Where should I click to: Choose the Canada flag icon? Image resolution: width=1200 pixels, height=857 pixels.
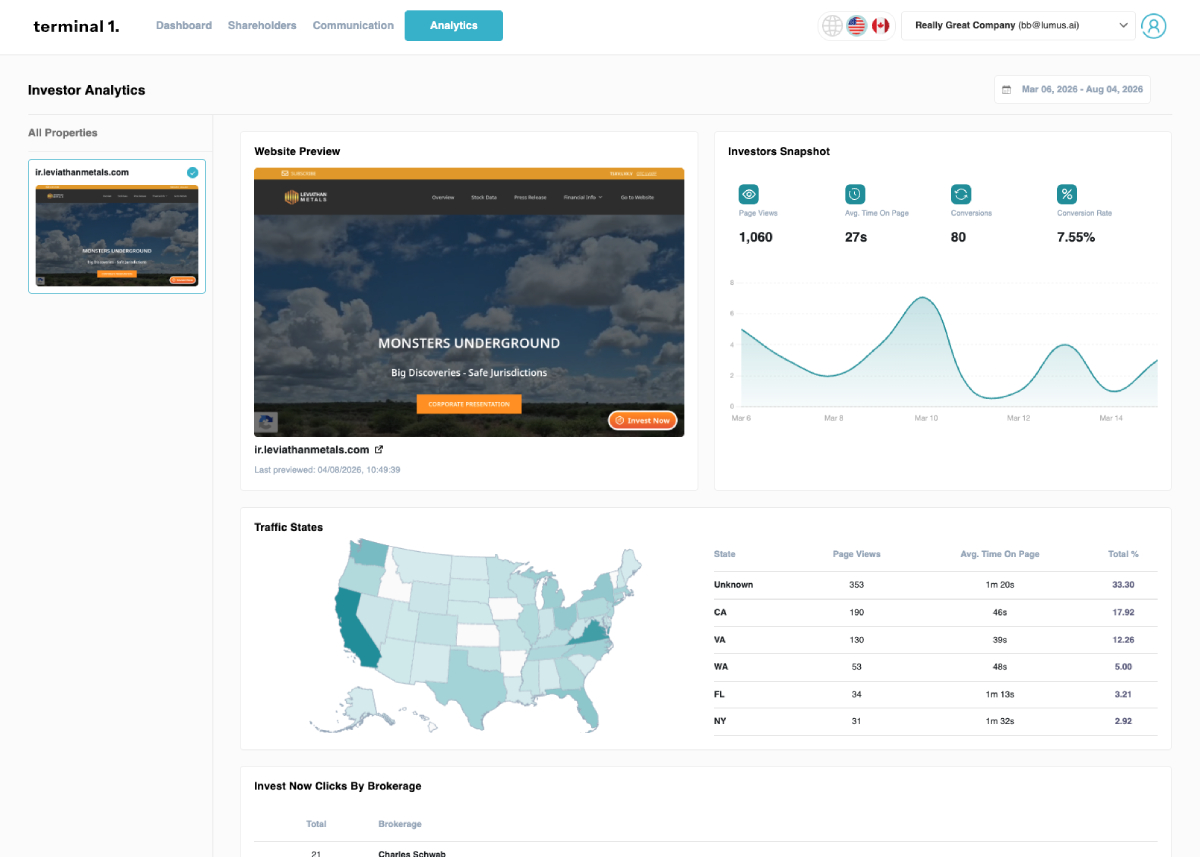(880, 26)
